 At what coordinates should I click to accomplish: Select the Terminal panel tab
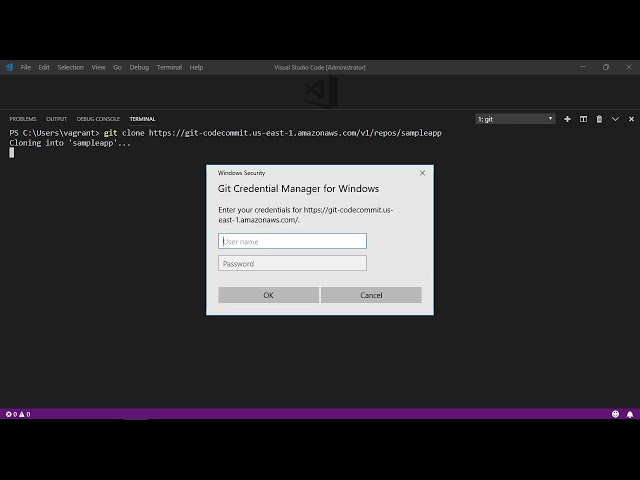coord(142,119)
